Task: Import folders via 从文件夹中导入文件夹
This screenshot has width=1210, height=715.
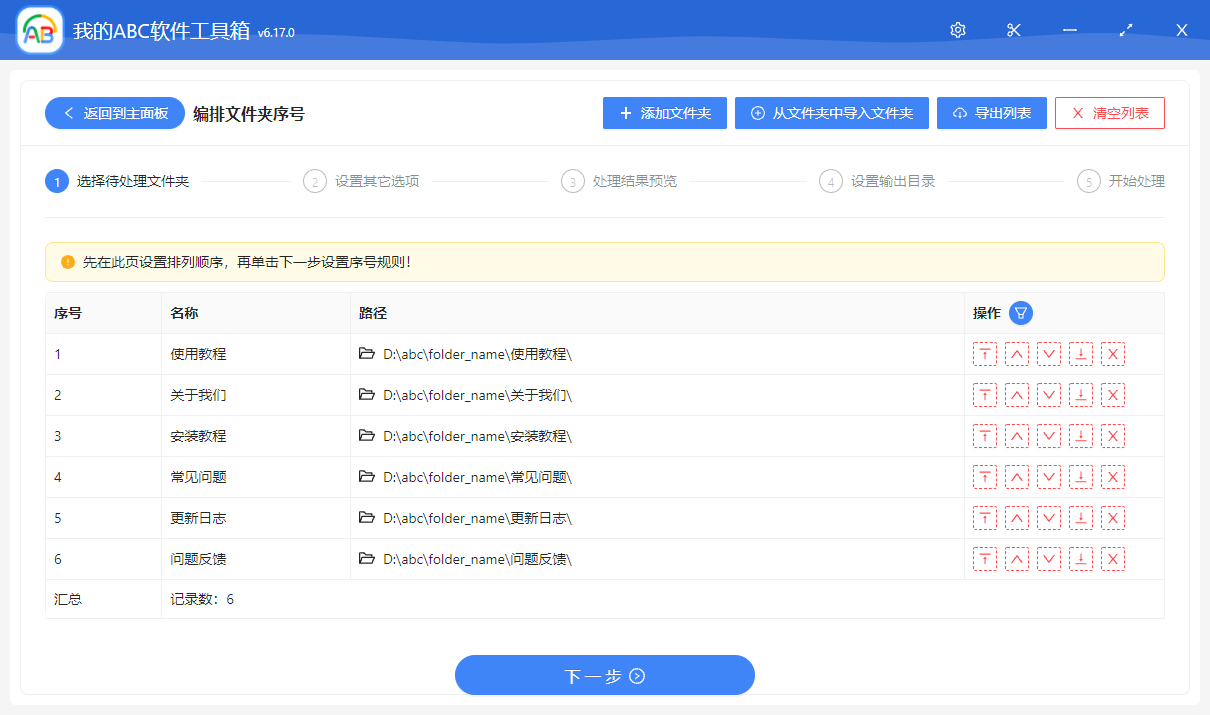Action: [x=831, y=113]
